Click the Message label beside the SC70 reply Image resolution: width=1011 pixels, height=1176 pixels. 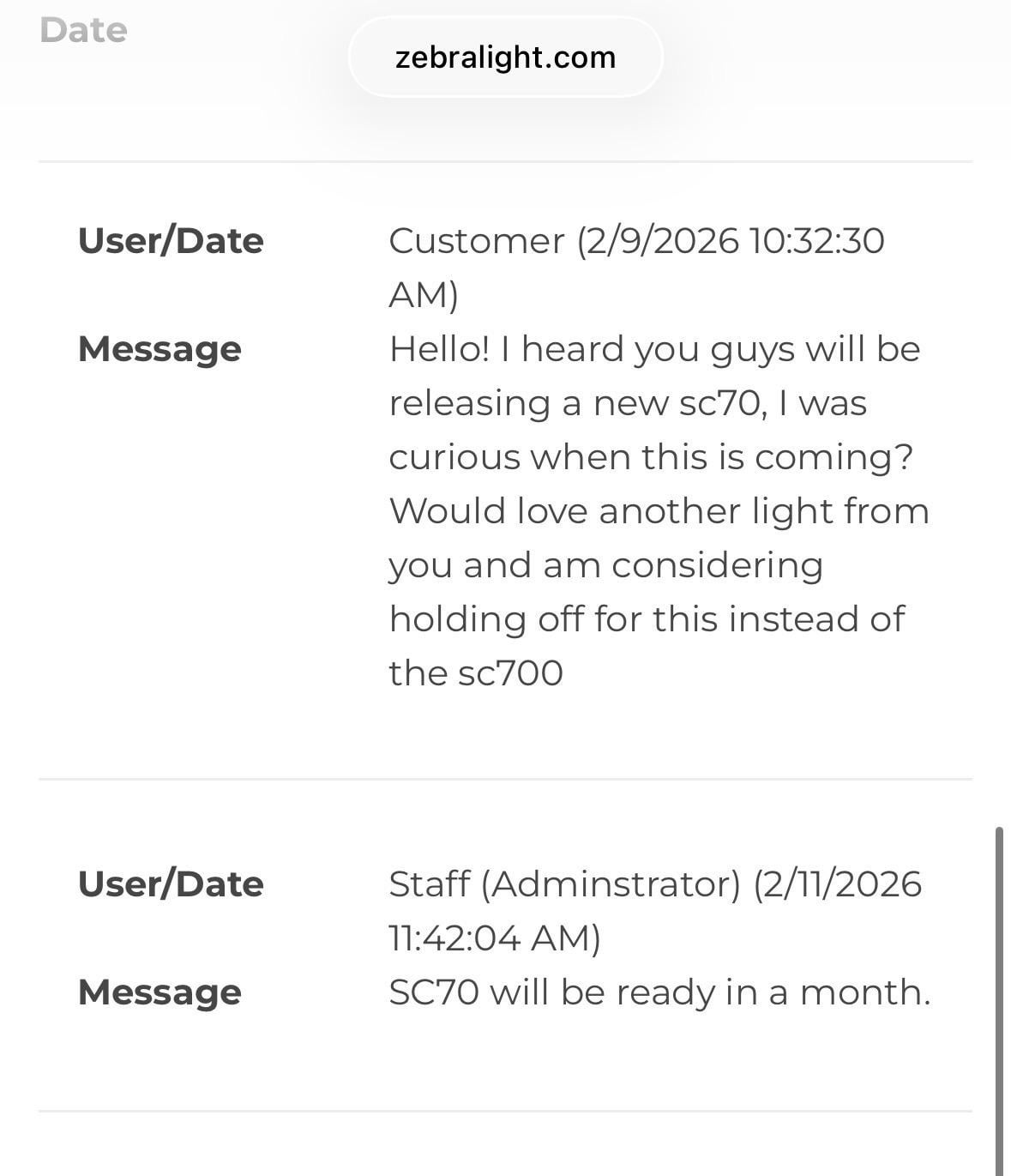pyautogui.click(x=159, y=992)
